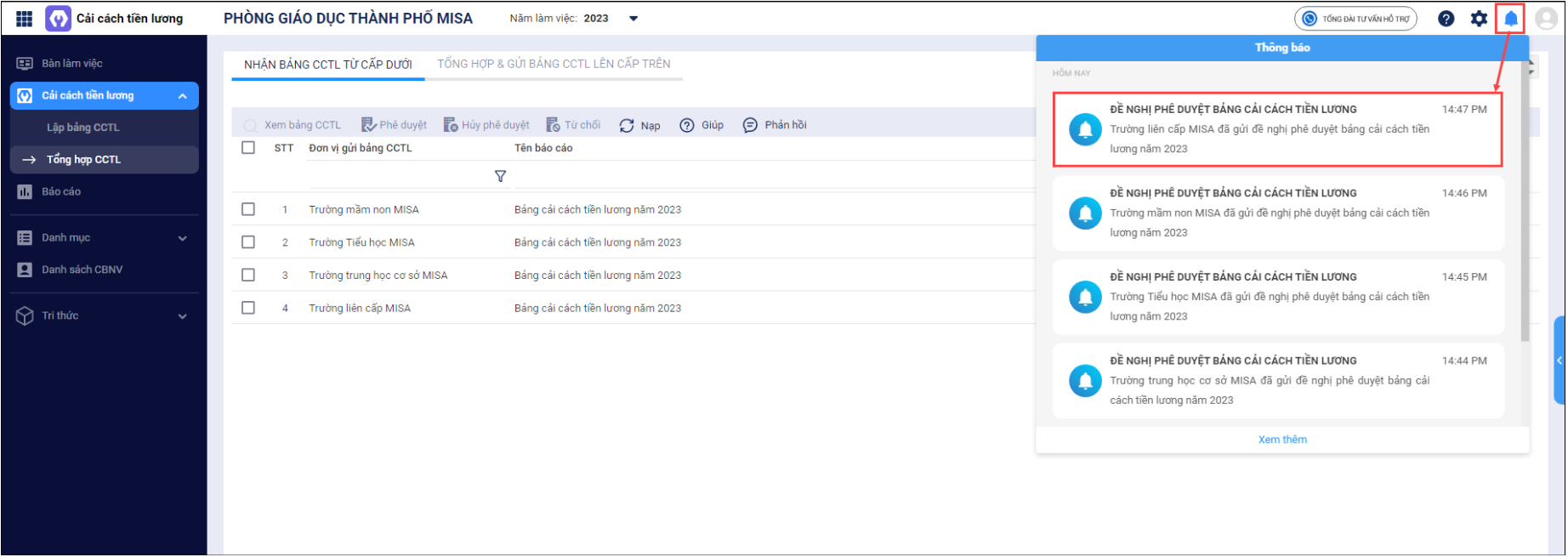Click the Trường trung học cơ sở MISA row name
Image resolution: width=1568 pixels, height=557 pixels.
378,276
